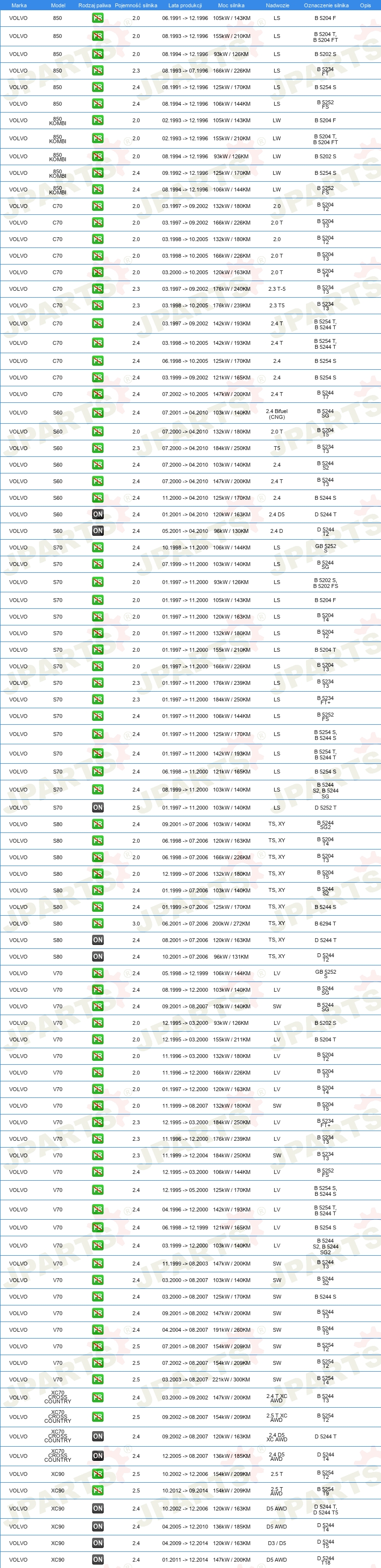Image resolution: width=381 pixels, height=1568 pixels.
Task: Click the production years 10.2012 -> 09.2014
Action: click(x=185, y=1491)
